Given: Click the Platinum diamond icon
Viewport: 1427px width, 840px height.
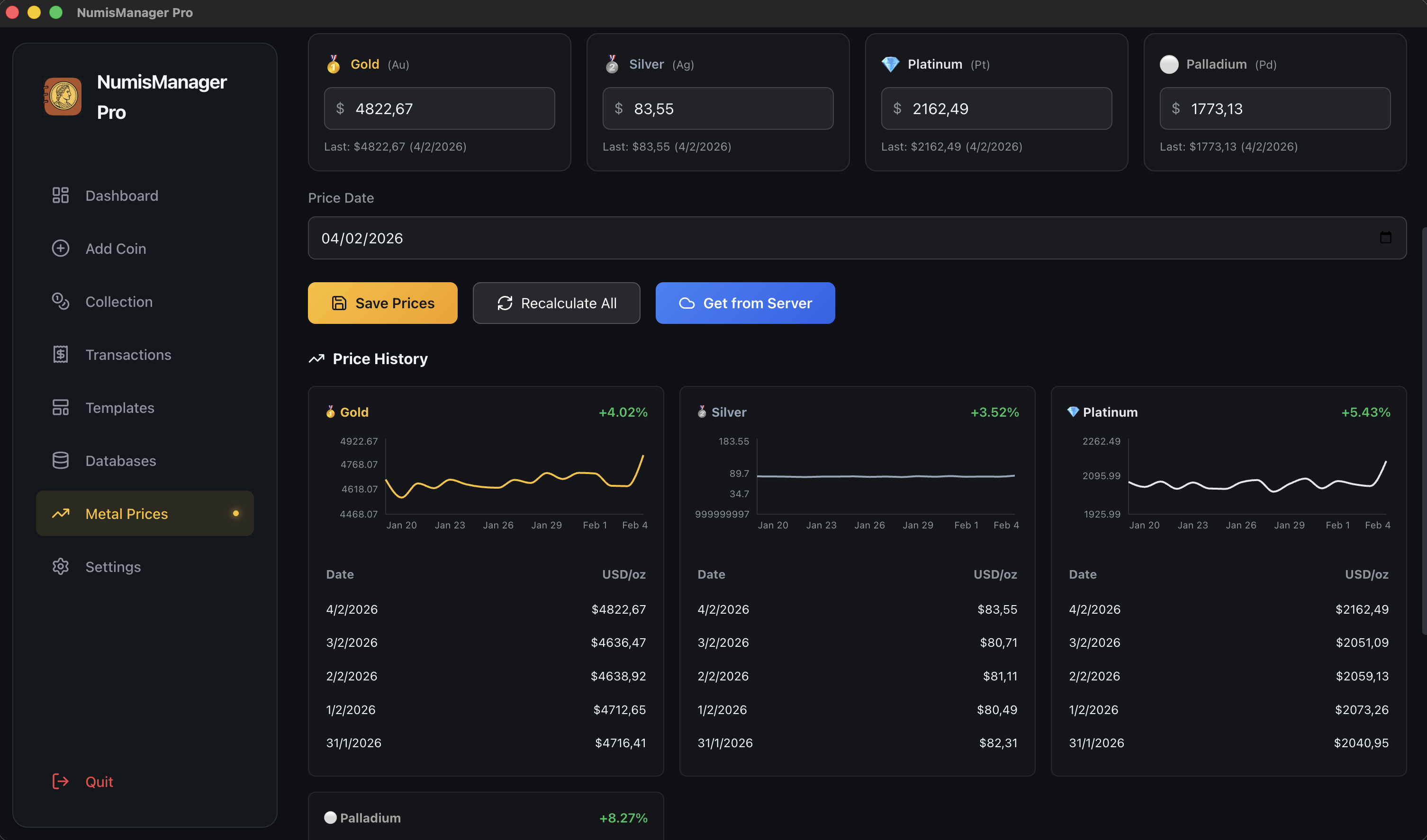Looking at the screenshot, I should [x=890, y=64].
